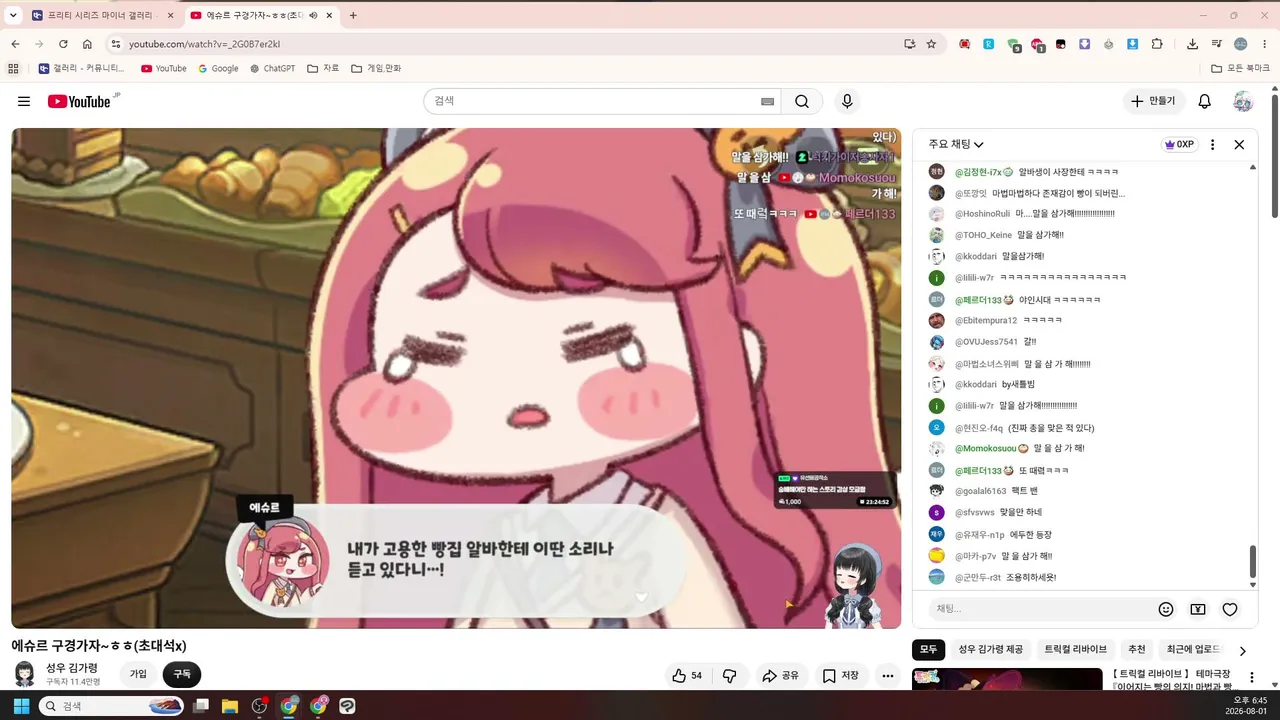This screenshot has height=720, width=1280.
Task: Click the Chrome address bar URL
Action: point(204,44)
